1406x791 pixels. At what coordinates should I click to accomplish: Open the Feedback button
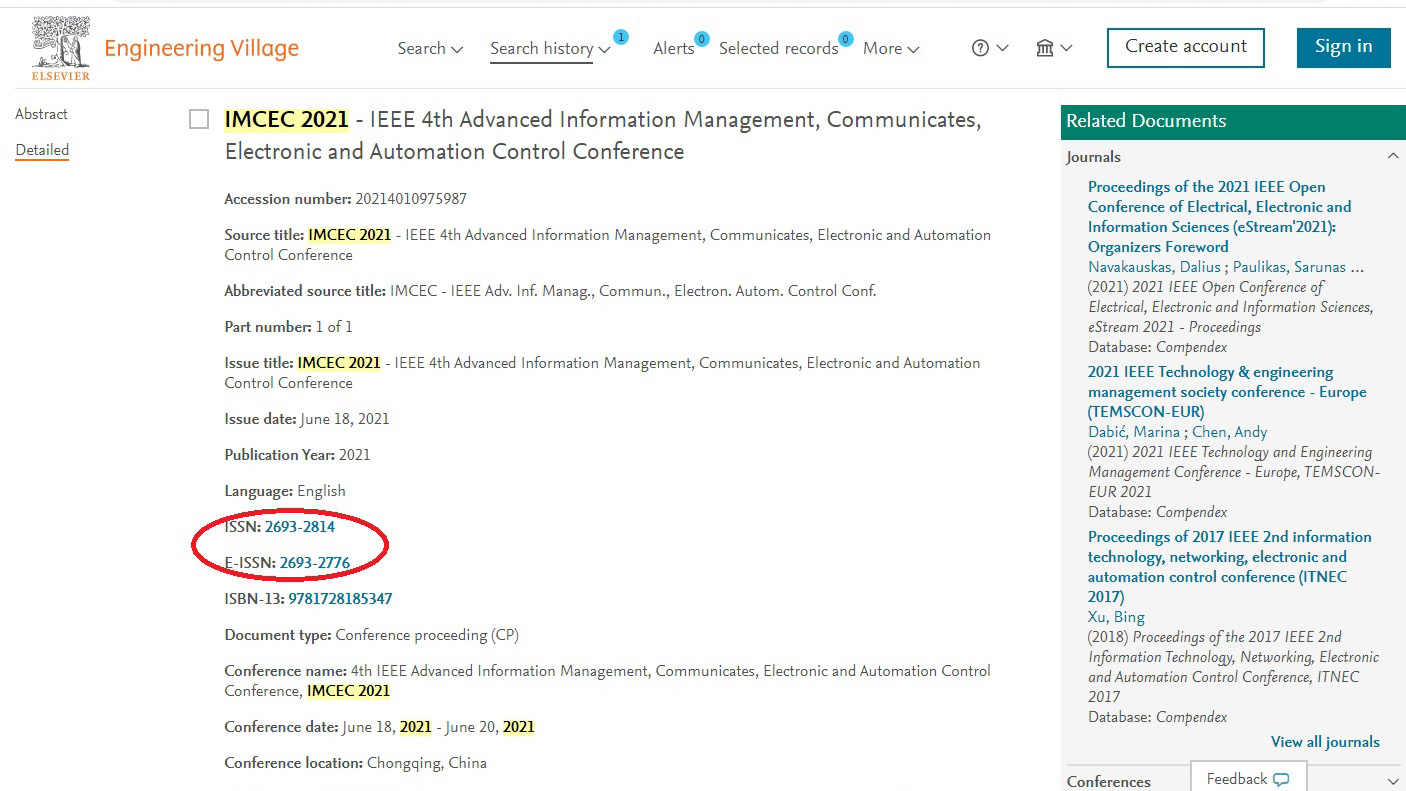pyautogui.click(x=1248, y=778)
